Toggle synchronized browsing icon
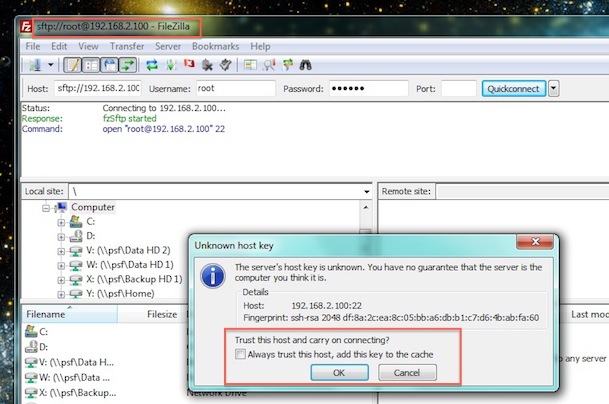The image size is (609, 404). [x=288, y=65]
